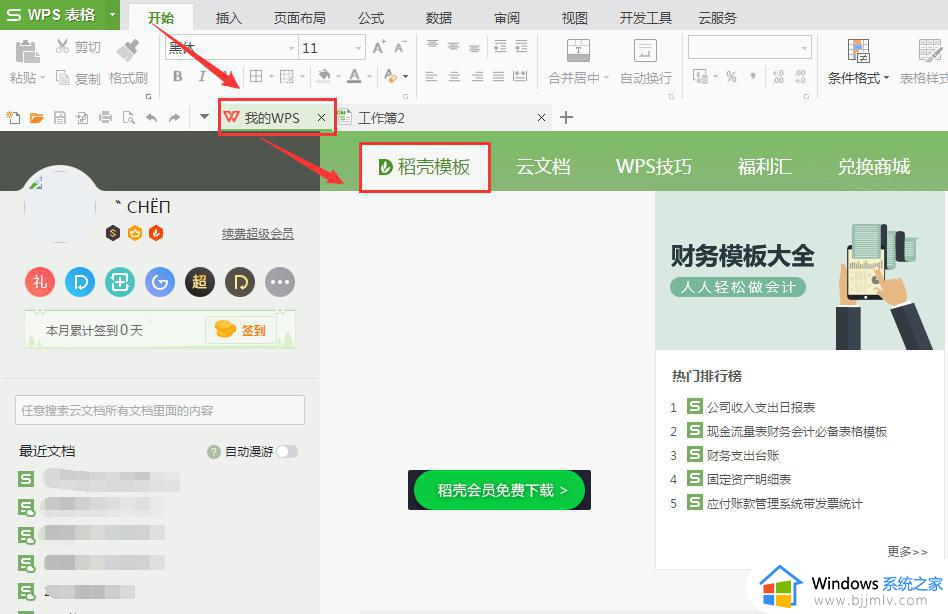The height and width of the screenshot is (614, 948).
Task: Click the 签到 check-in button
Action: [x=241, y=330]
